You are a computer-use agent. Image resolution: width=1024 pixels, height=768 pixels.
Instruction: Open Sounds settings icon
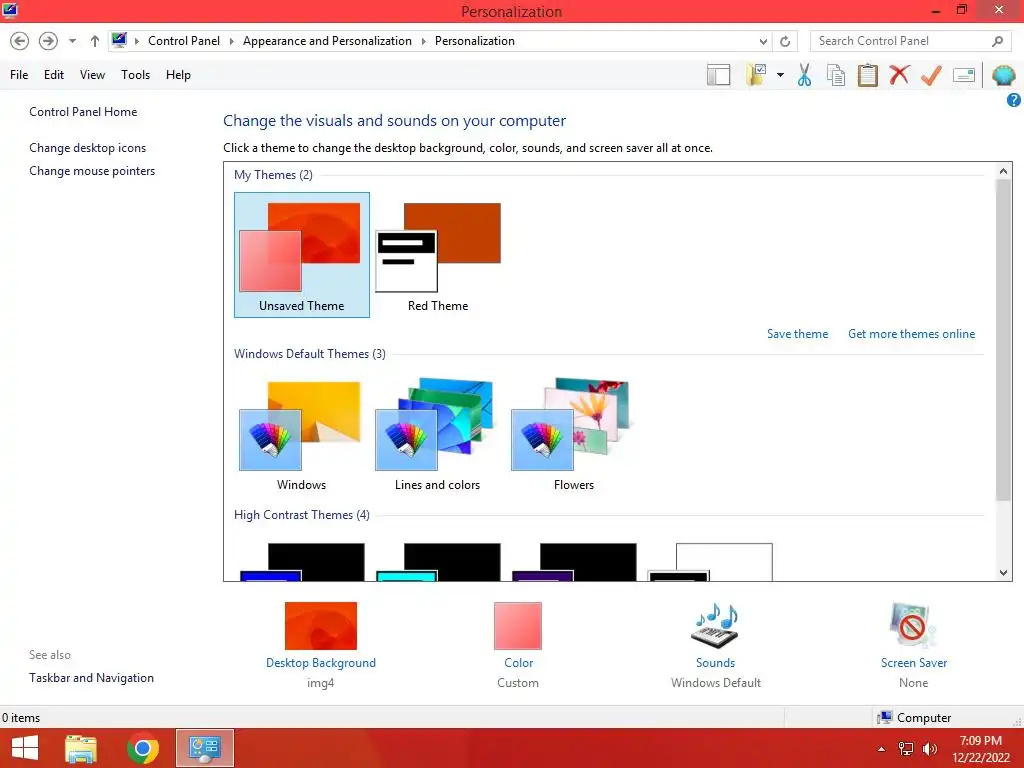click(715, 626)
